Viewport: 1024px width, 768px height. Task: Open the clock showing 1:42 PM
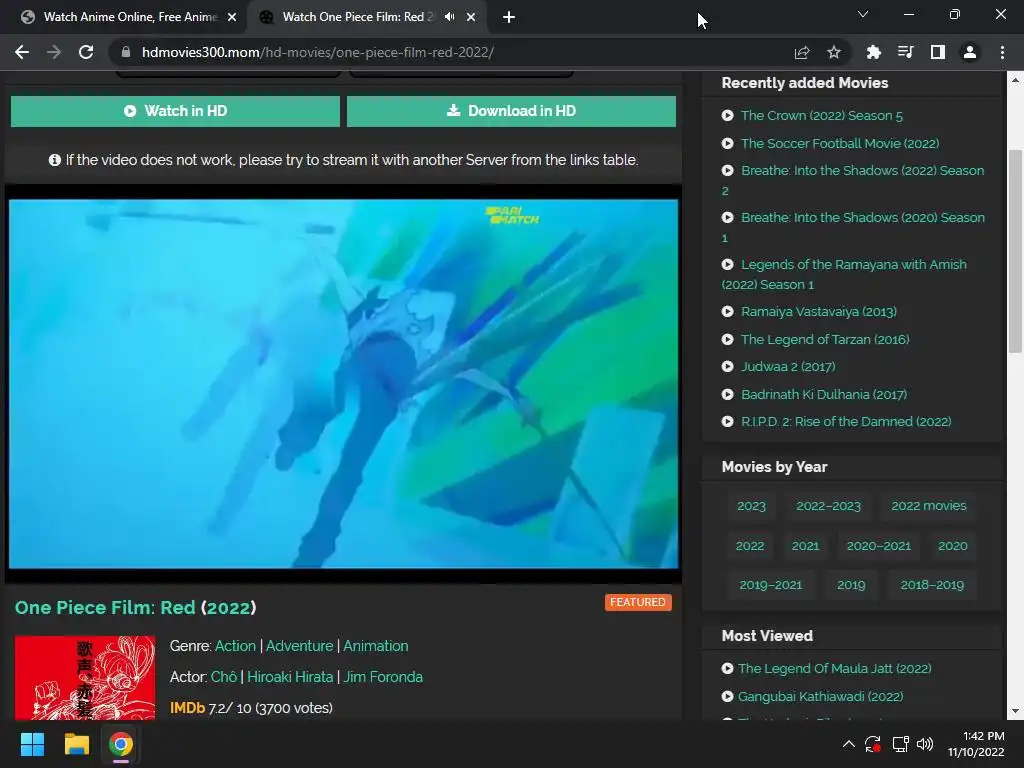[976, 744]
